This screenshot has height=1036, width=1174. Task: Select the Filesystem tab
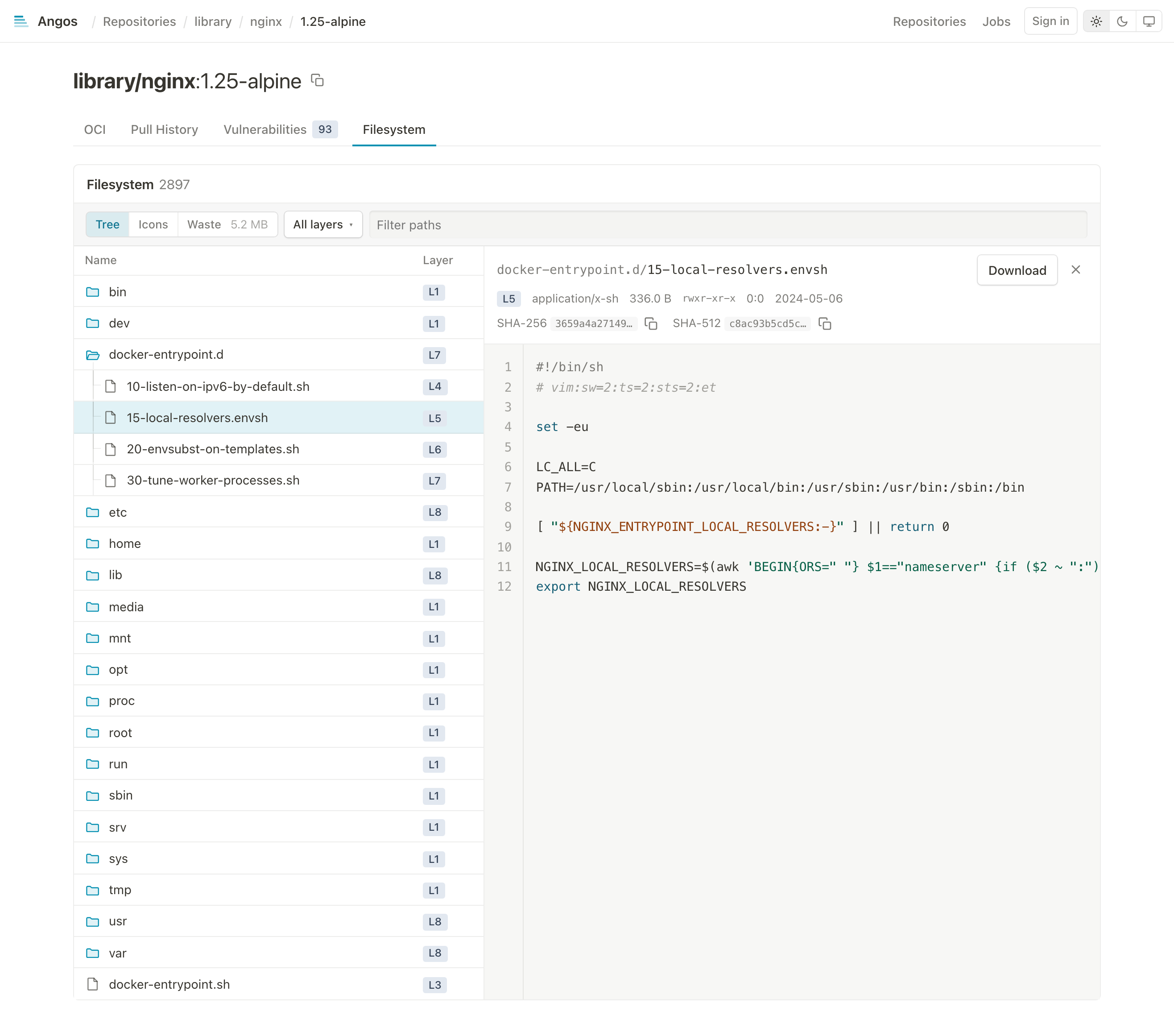pos(394,129)
